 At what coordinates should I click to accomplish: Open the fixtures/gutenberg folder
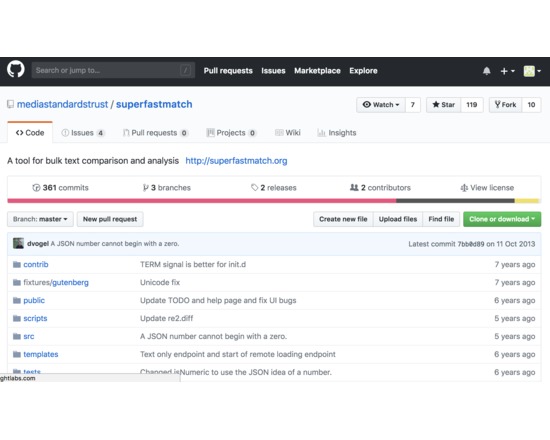click(x=56, y=282)
